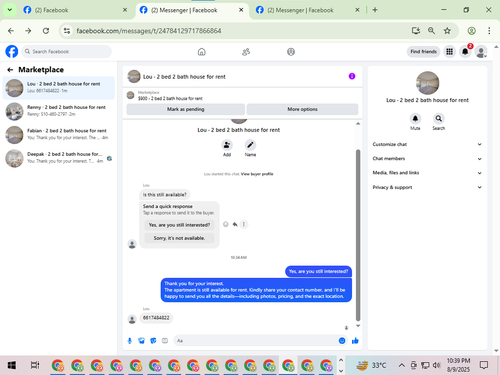Open the clock showing 10:39 PM
This screenshot has height=375, width=500.
(x=458, y=365)
